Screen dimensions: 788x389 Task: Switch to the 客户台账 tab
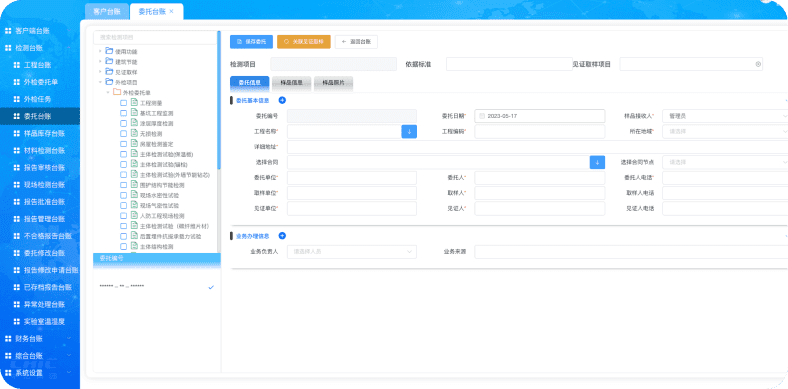coord(107,11)
